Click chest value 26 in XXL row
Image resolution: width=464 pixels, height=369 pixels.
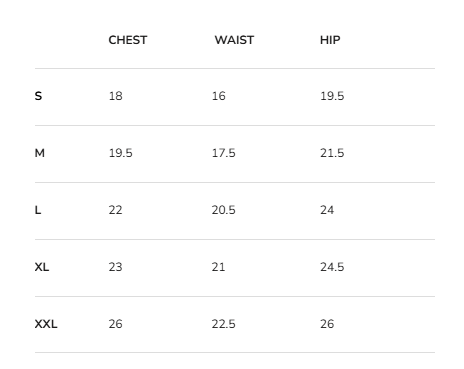116,324
